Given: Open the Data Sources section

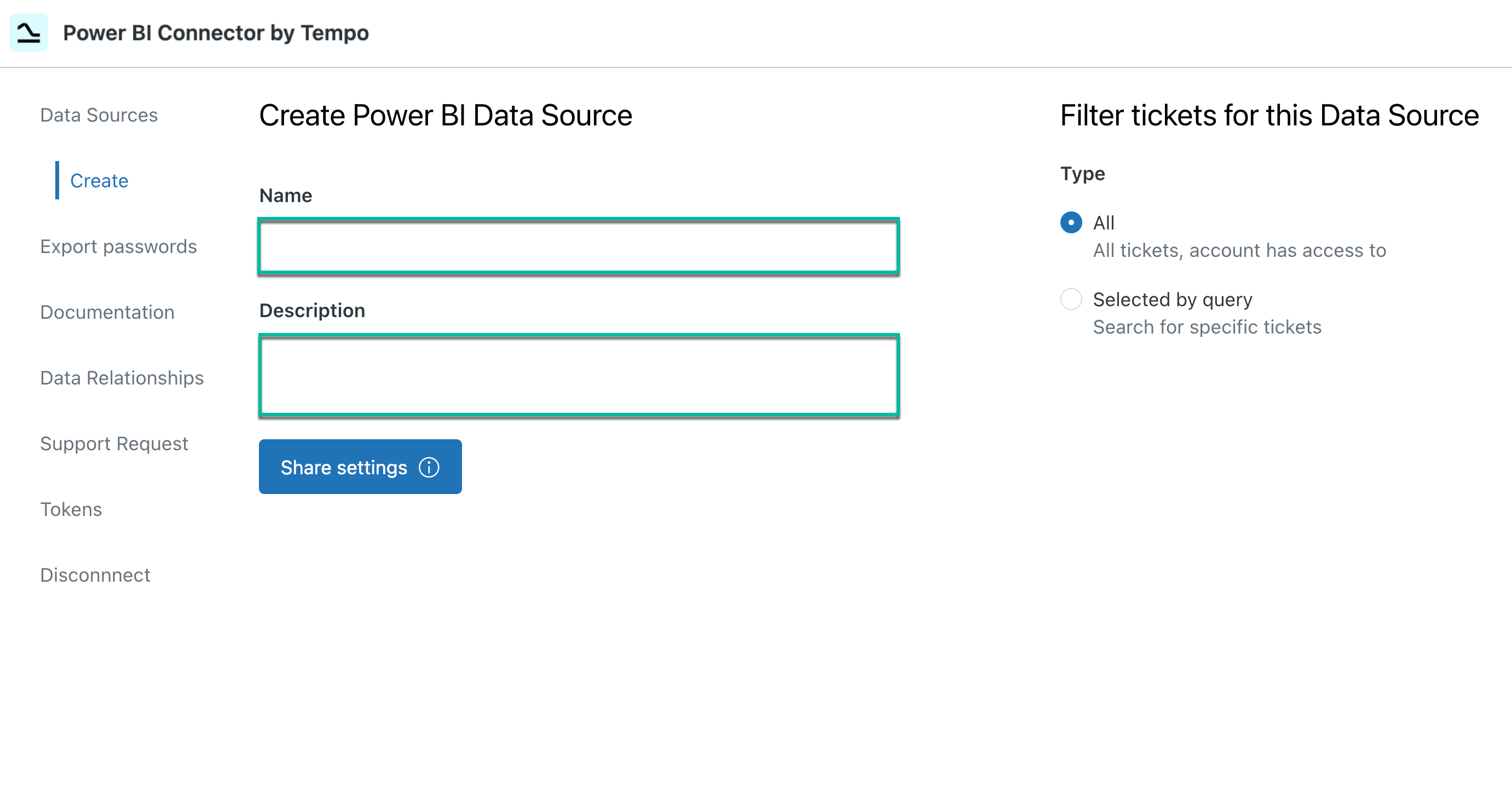Looking at the screenshot, I should coord(99,115).
